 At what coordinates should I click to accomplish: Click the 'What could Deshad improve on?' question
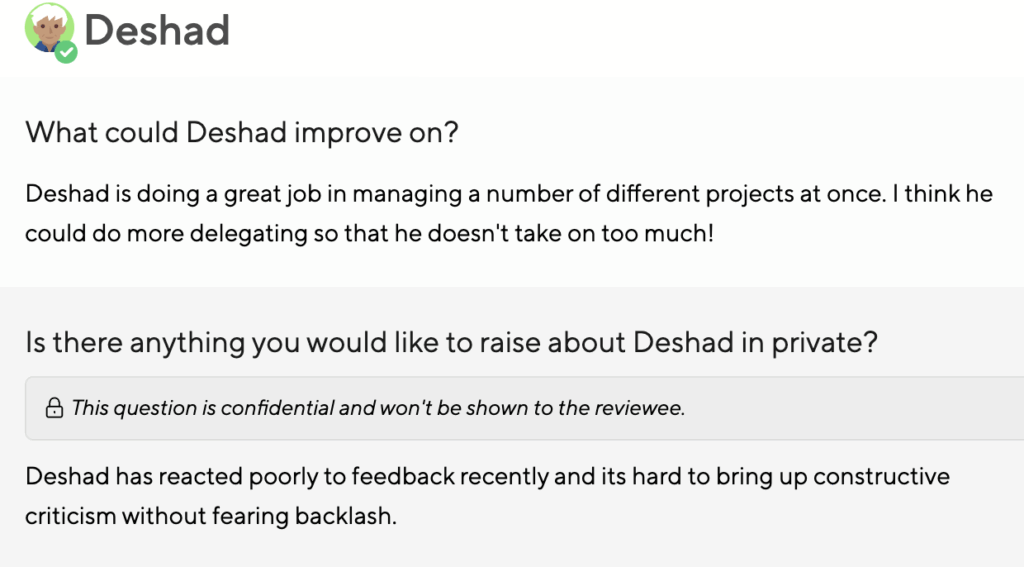tap(241, 131)
